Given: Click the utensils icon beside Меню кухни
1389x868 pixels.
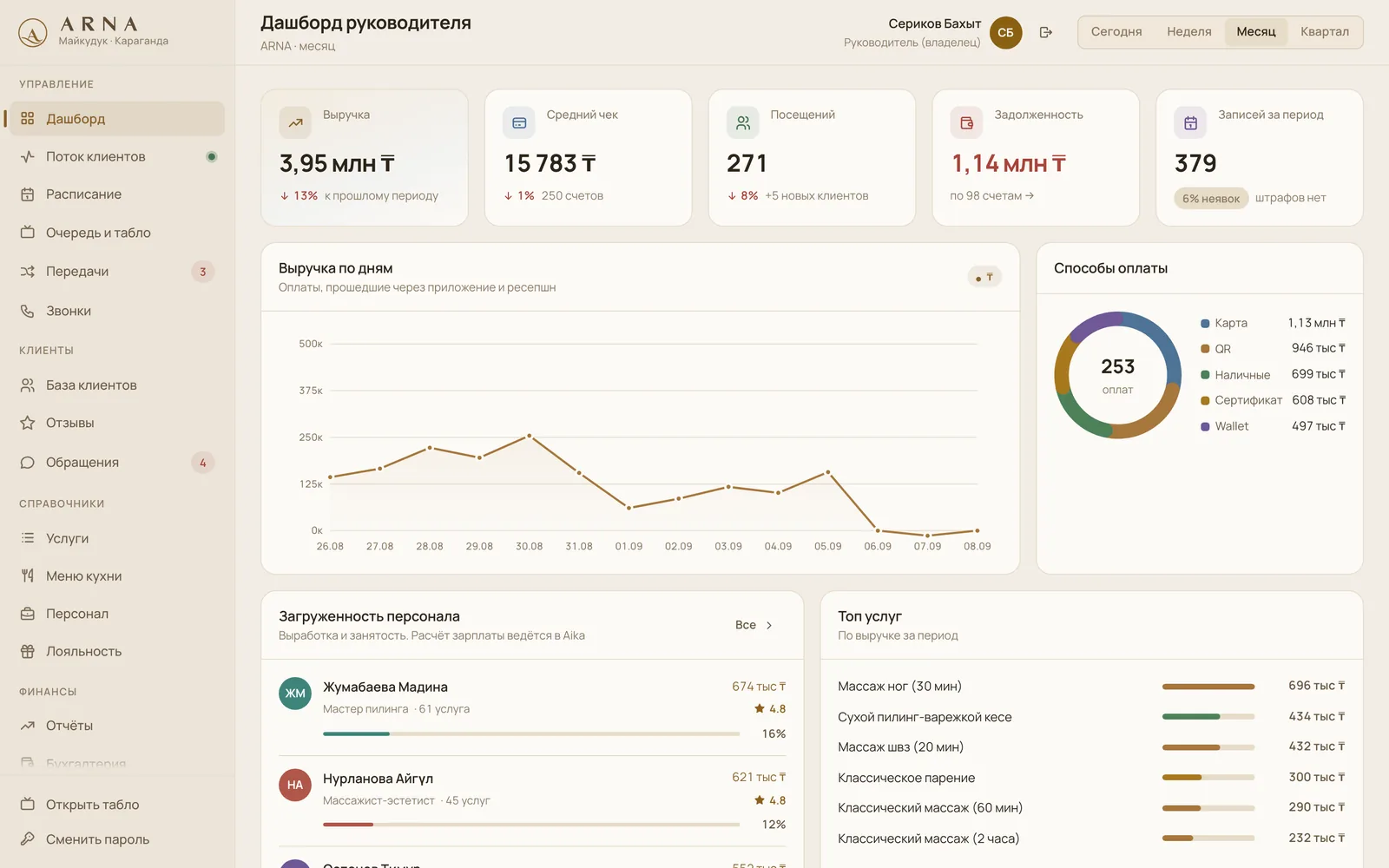Looking at the screenshot, I should tap(28, 576).
